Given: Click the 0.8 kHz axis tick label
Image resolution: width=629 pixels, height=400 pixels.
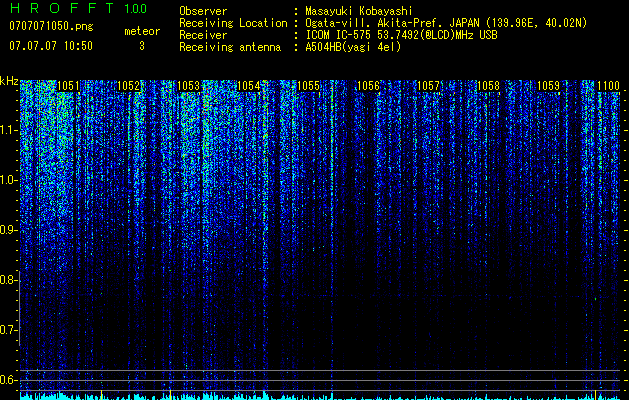Looking at the screenshot, I should pyautogui.click(x=9, y=280).
